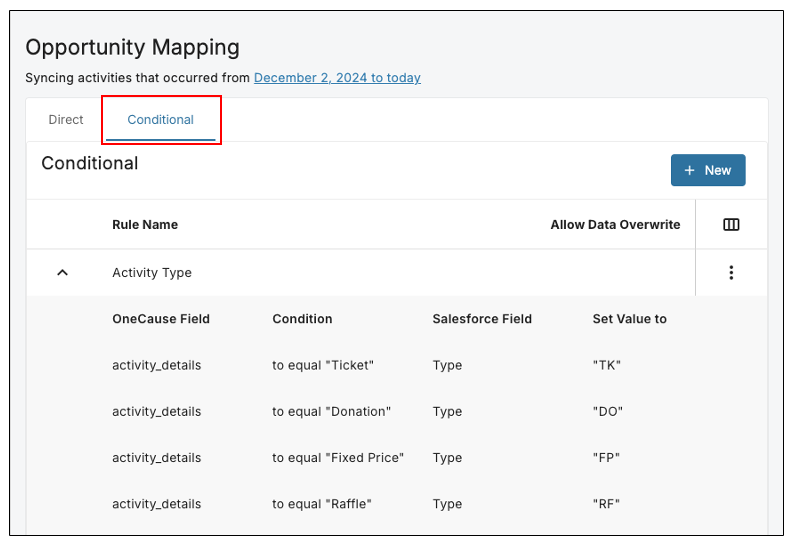Click activity_details in the Fixed Price row
The image size is (793, 544).
156,458
